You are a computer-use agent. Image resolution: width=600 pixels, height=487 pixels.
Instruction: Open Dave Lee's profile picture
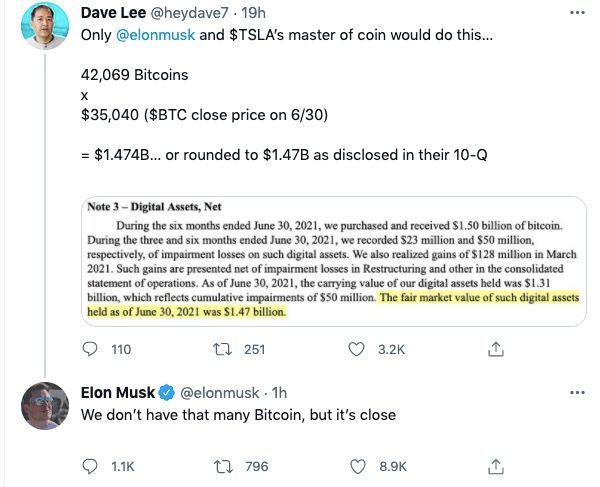pyautogui.click(x=42, y=29)
